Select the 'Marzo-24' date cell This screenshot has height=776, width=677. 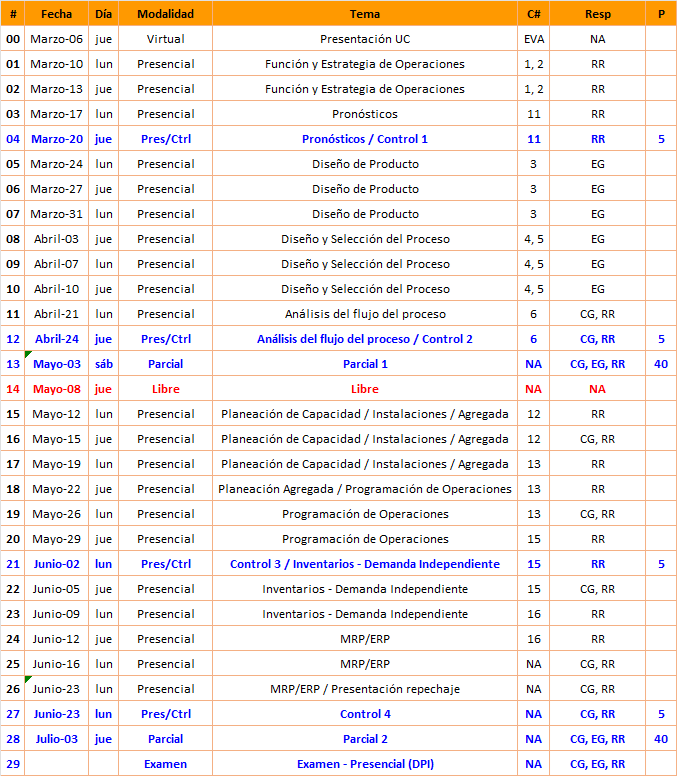pos(56,164)
